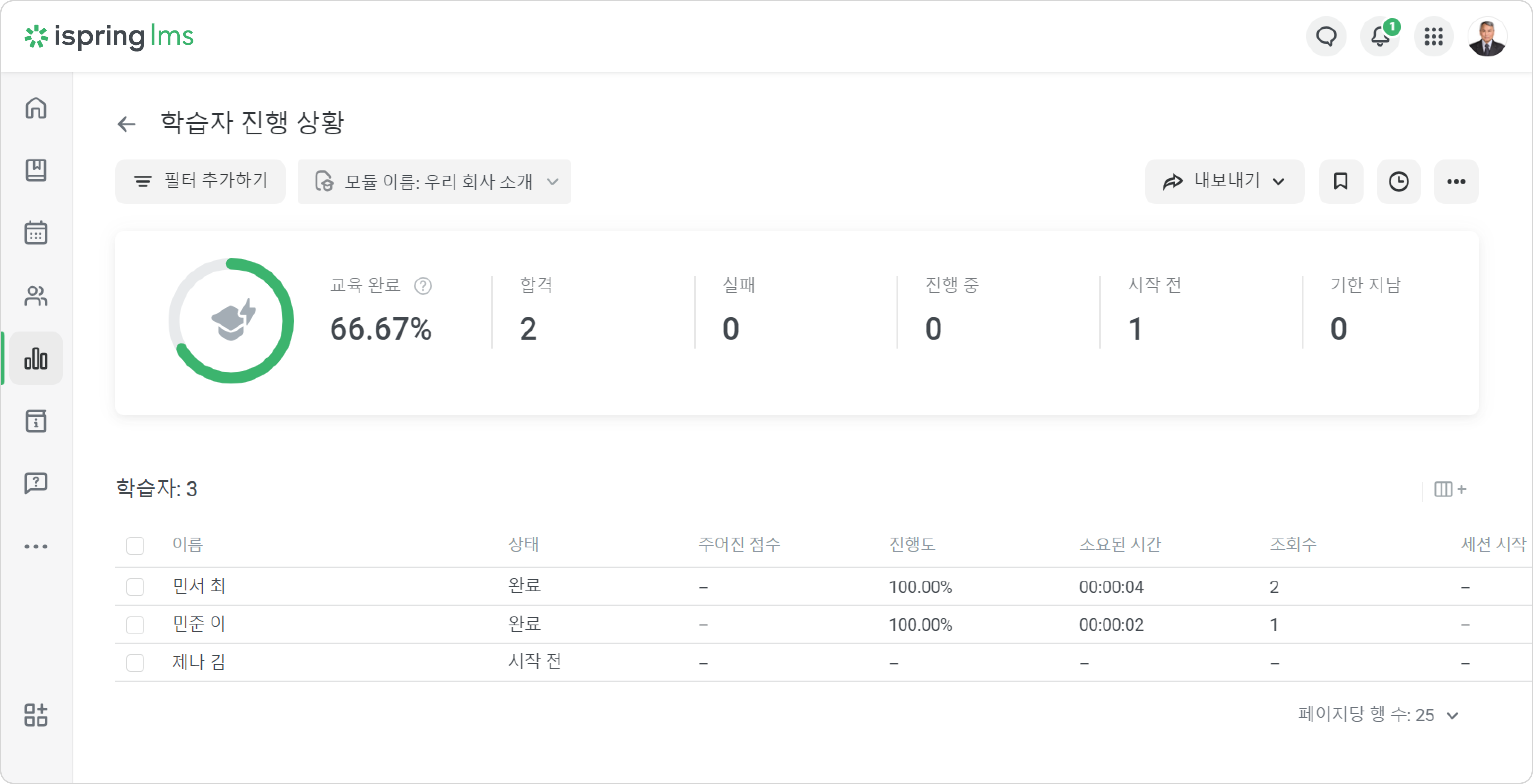Open the 내보내기 export dropdown
The height and width of the screenshot is (784, 1533).
tap(1224, 181)
